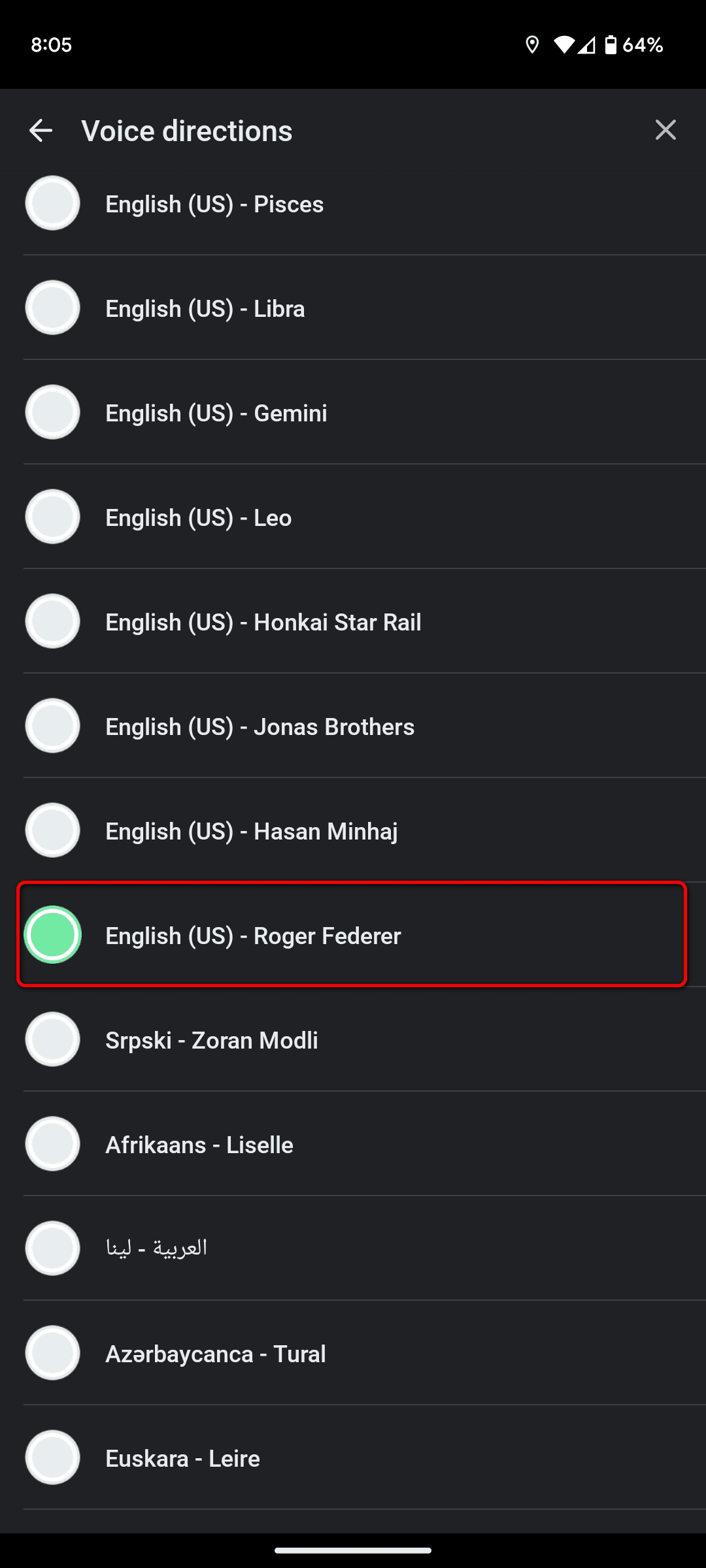The height and width of the screenshot is (1568, 706).
Task: Select the Afrikaans - Liselle voice
Action: pyautogui.click(x=52, y=1144)
